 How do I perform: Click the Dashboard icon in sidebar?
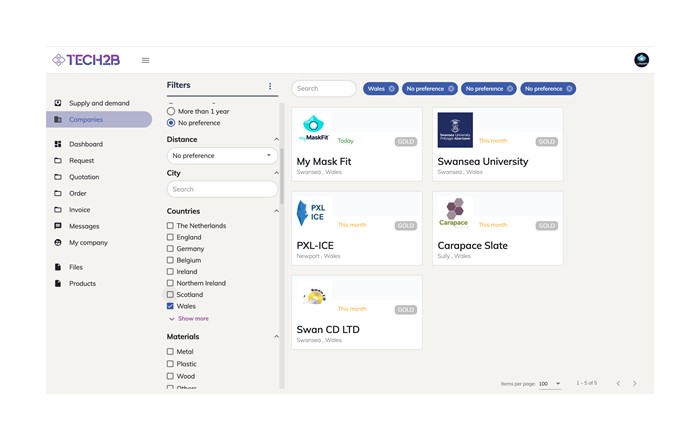click(x=58, y=144)
